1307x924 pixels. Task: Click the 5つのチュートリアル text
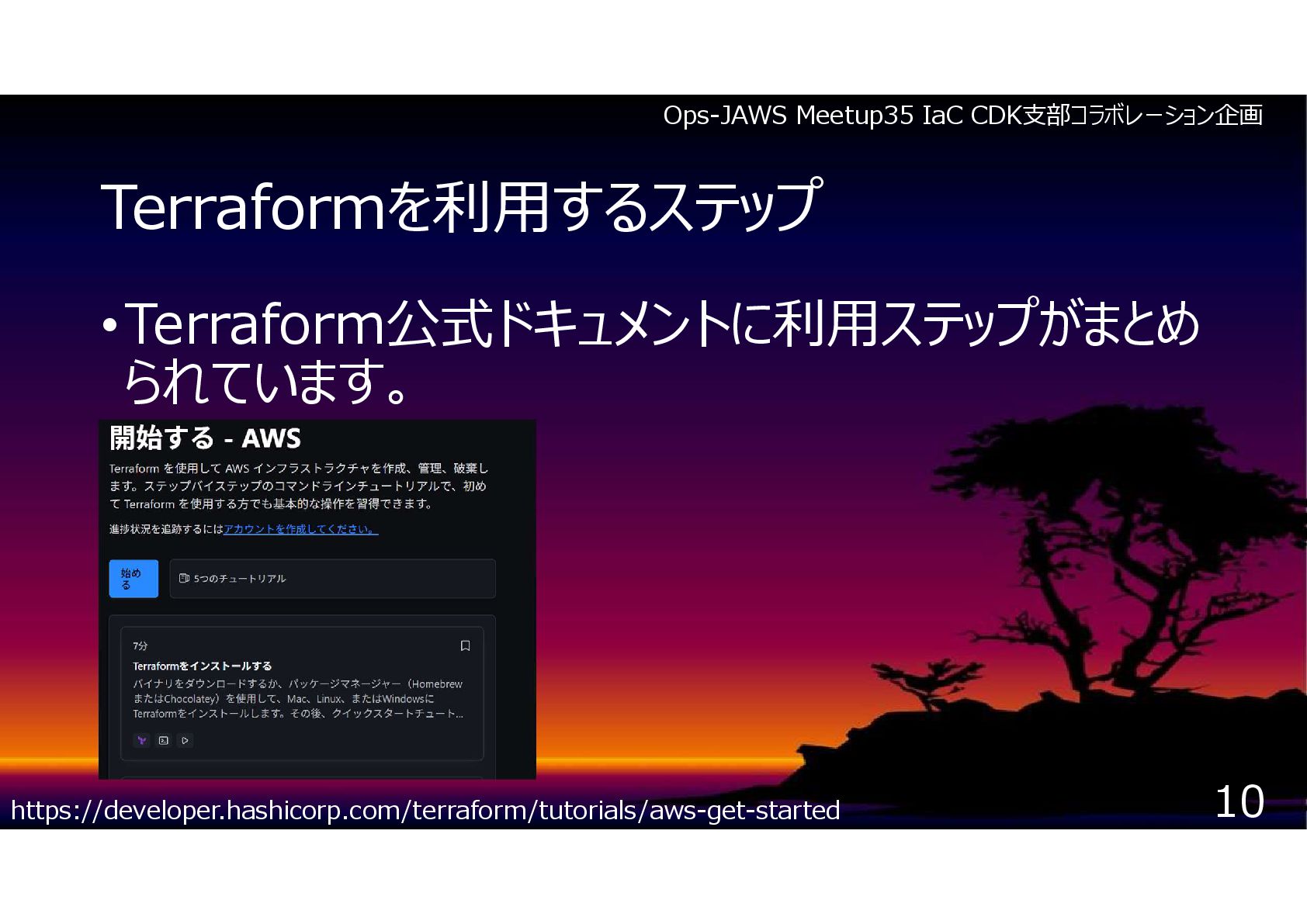pos(240,579)
